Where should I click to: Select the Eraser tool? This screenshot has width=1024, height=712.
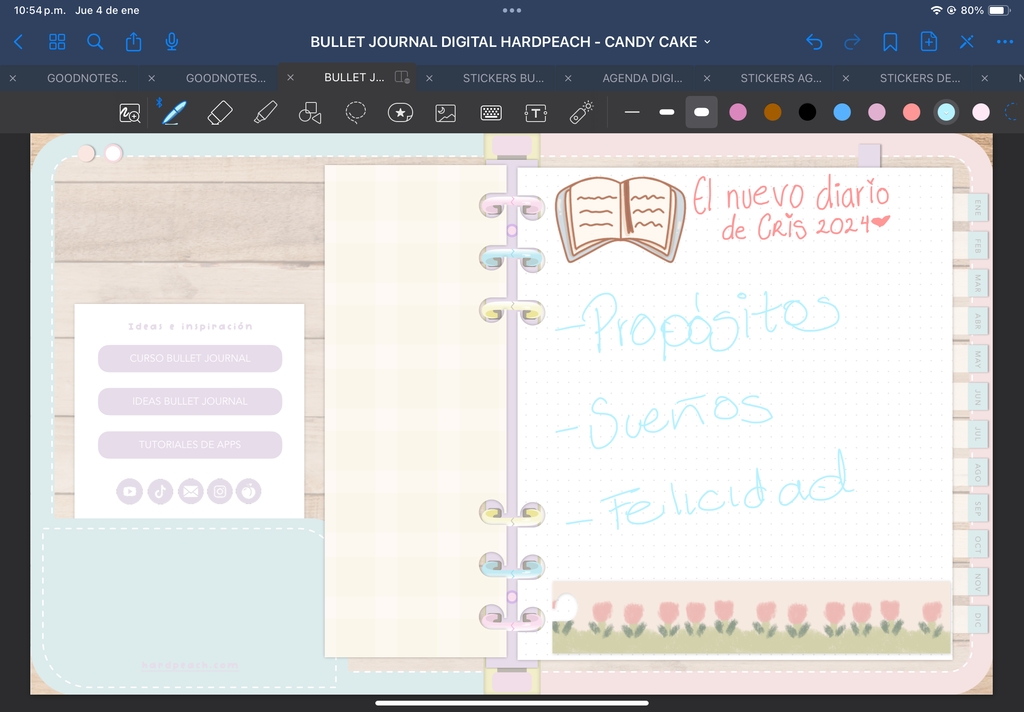coord(219,112)
